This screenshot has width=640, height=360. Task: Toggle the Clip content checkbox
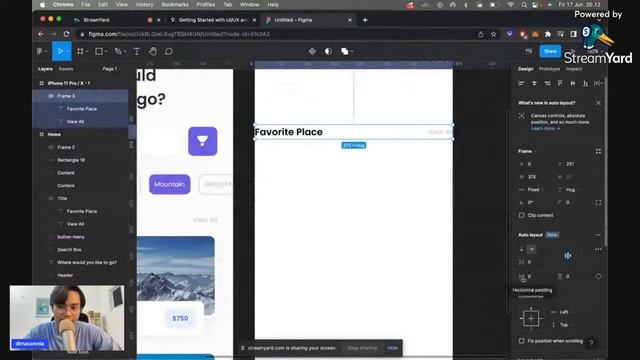[521, 215]
